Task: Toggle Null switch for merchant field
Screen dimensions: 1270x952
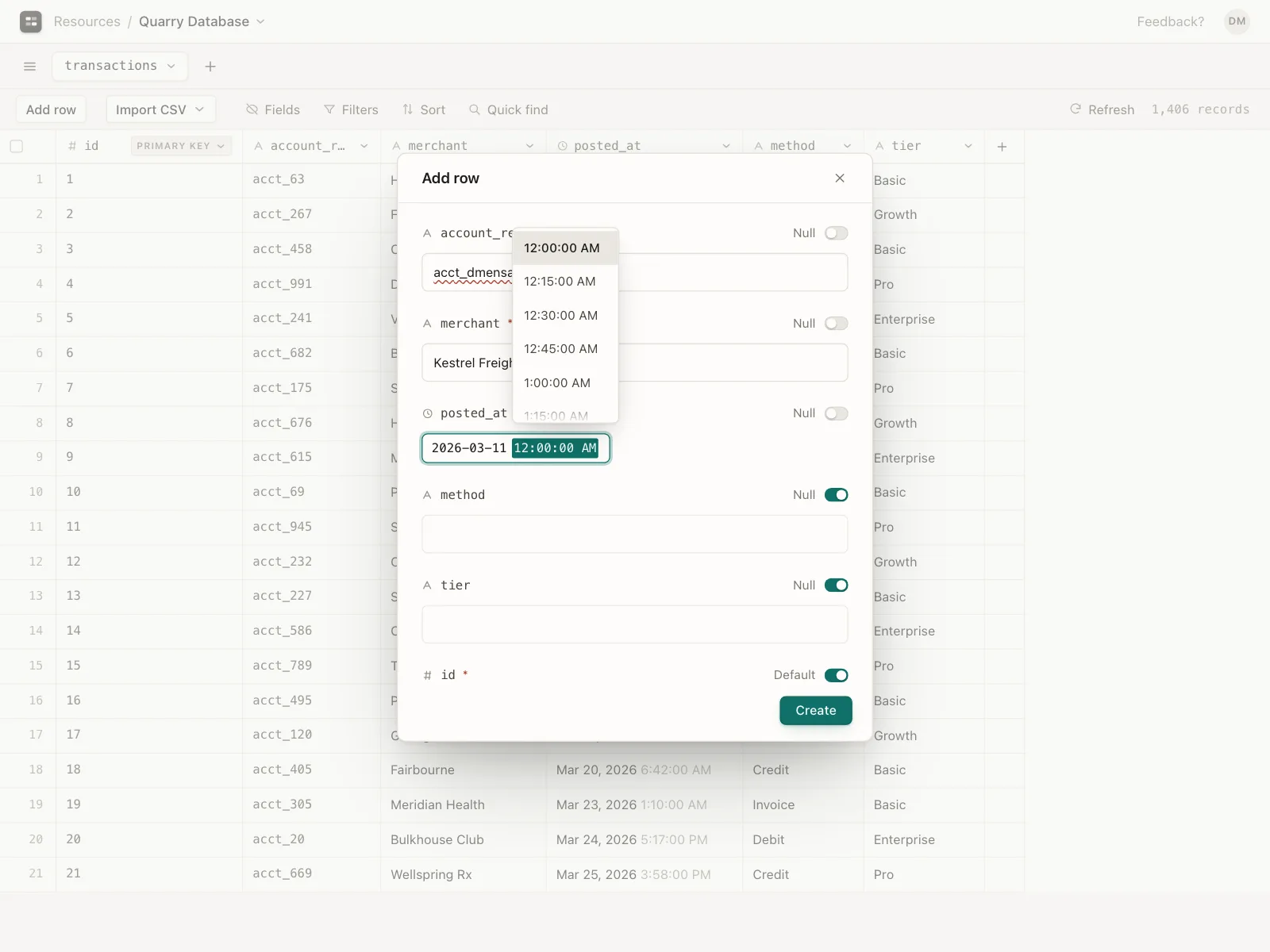Action: [836, 324]
